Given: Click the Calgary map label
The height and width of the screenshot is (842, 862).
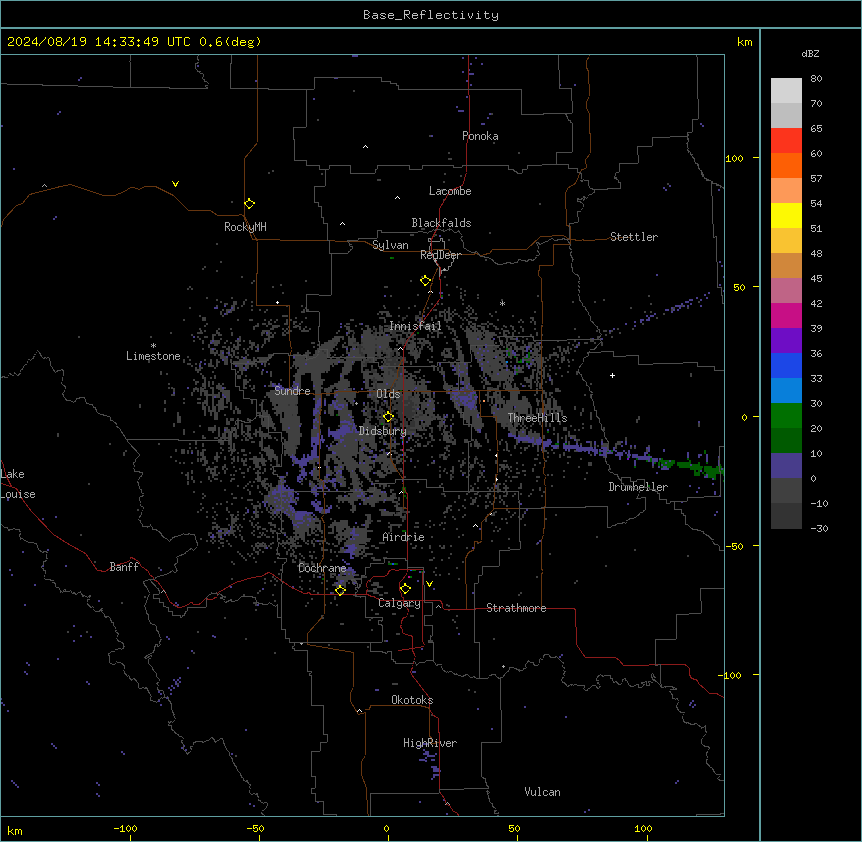Looking at the screenshot, I should (x=399, y=603).
